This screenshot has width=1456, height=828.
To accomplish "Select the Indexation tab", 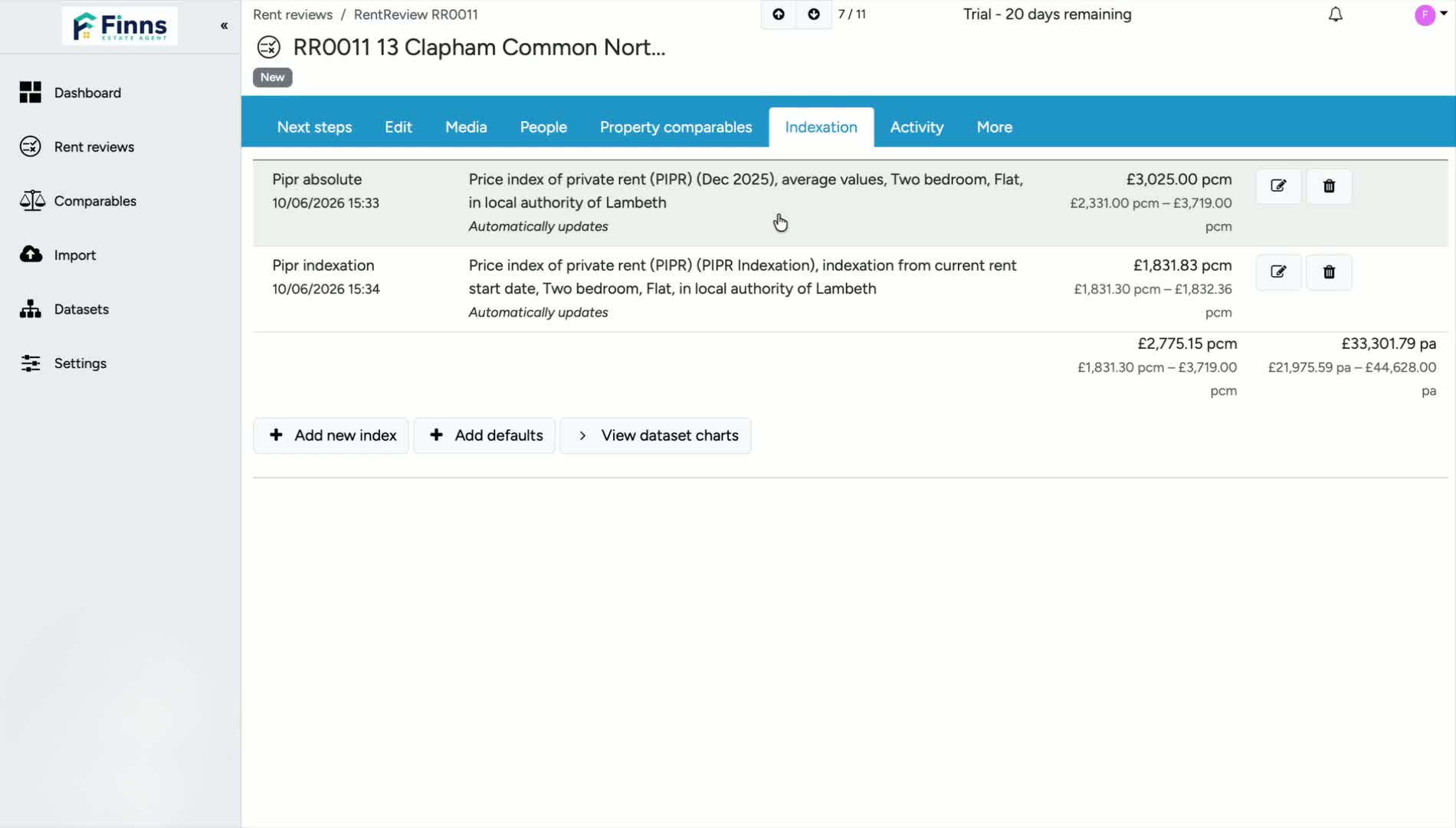I will [821, 127].
